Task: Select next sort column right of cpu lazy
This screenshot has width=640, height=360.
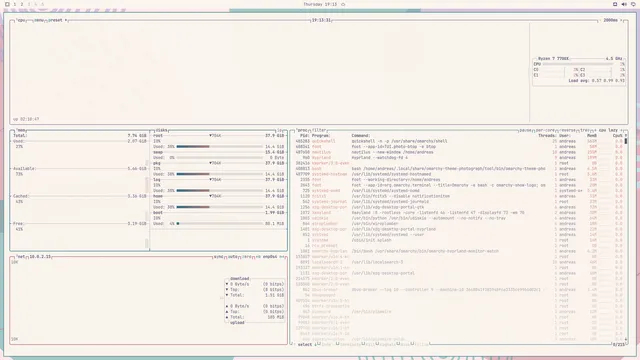Action: (622, 130)
